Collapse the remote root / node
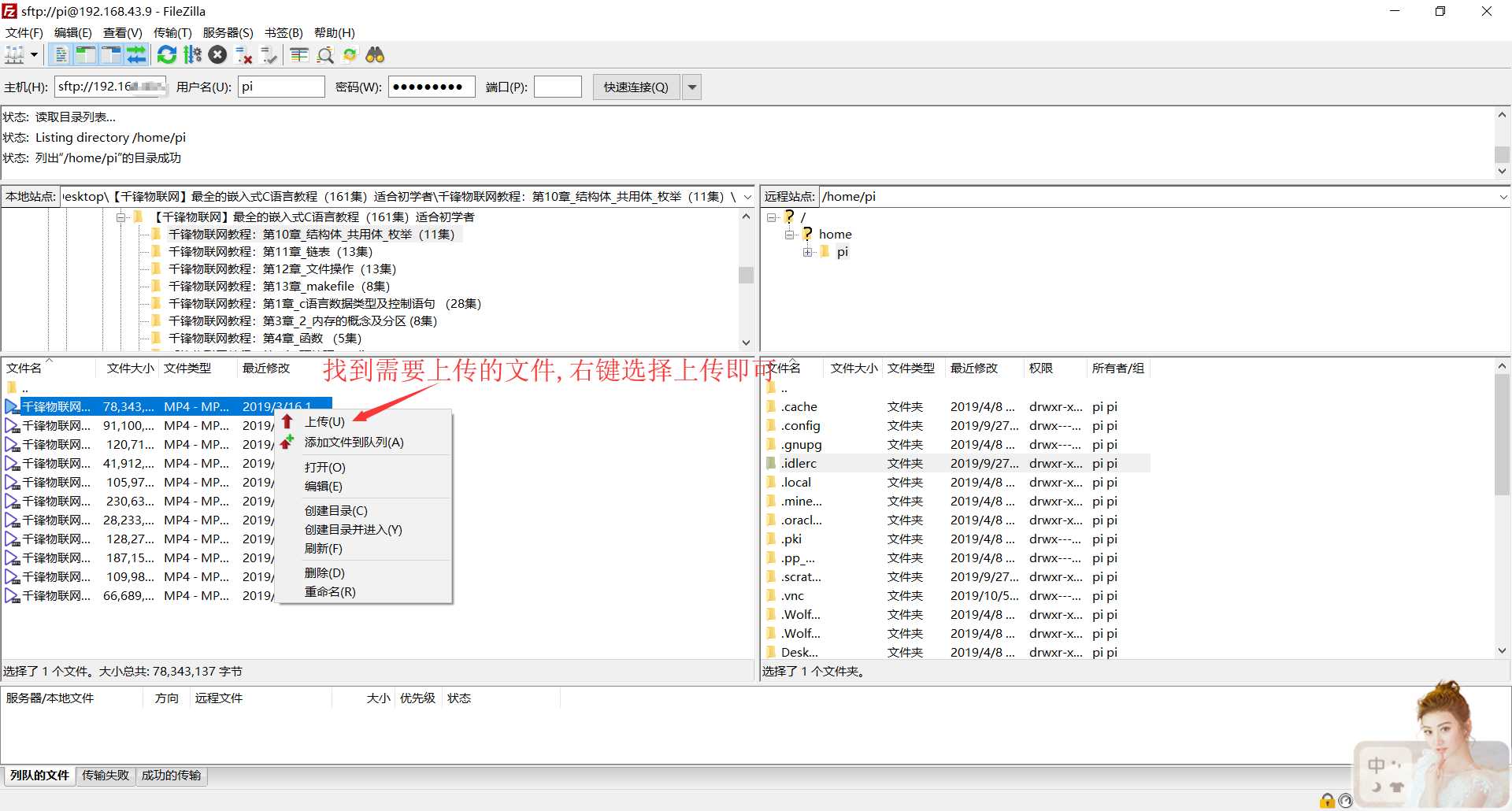Viewport: 1512px width, 811px height. [772, 217]
